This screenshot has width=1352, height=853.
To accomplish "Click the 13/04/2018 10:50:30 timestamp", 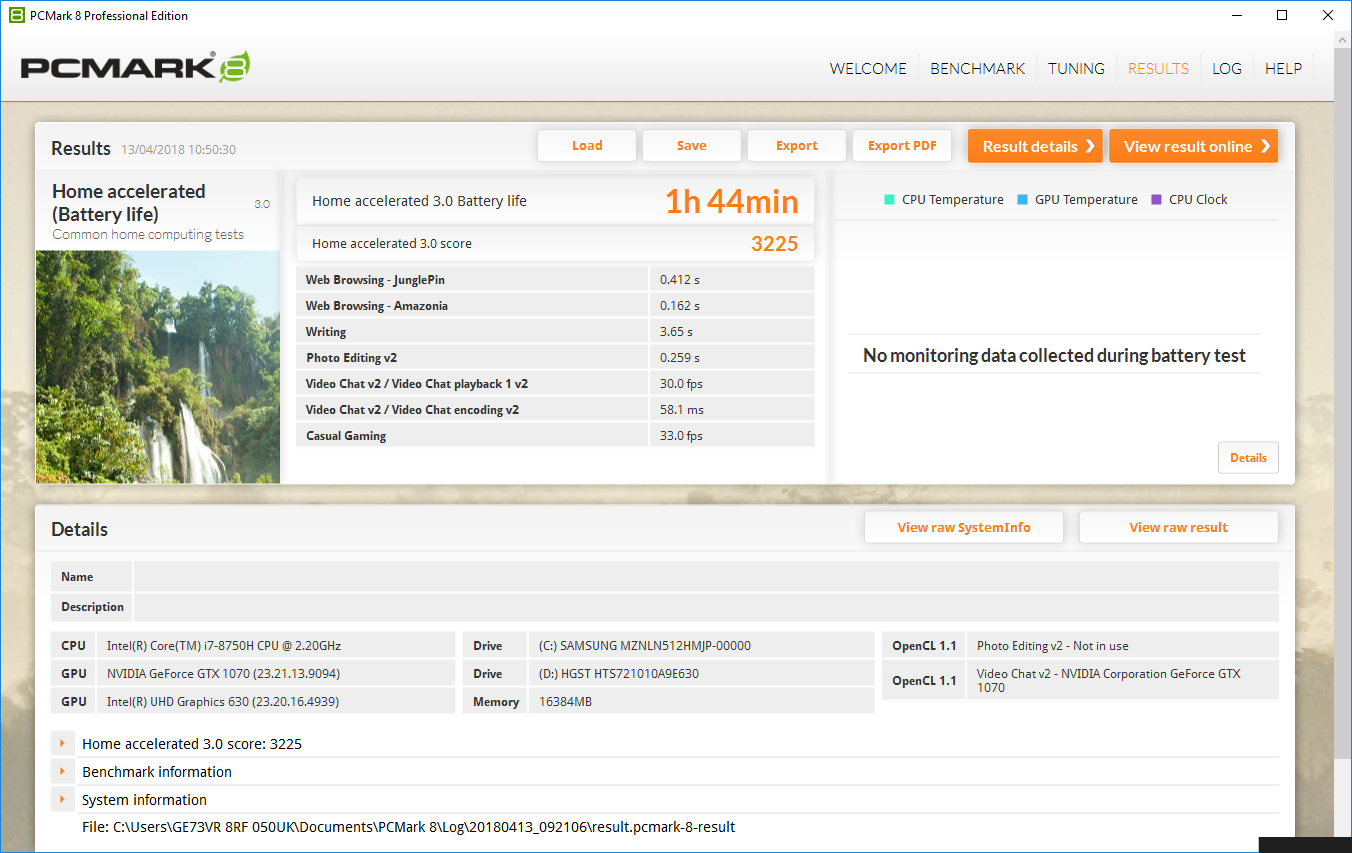I will pos(179,150).
